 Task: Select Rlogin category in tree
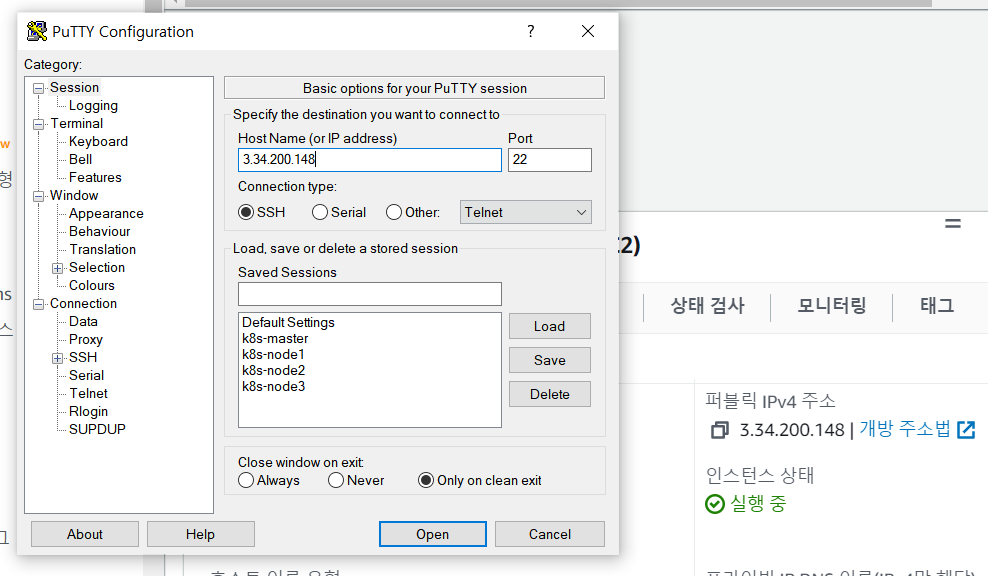(88, 411)
